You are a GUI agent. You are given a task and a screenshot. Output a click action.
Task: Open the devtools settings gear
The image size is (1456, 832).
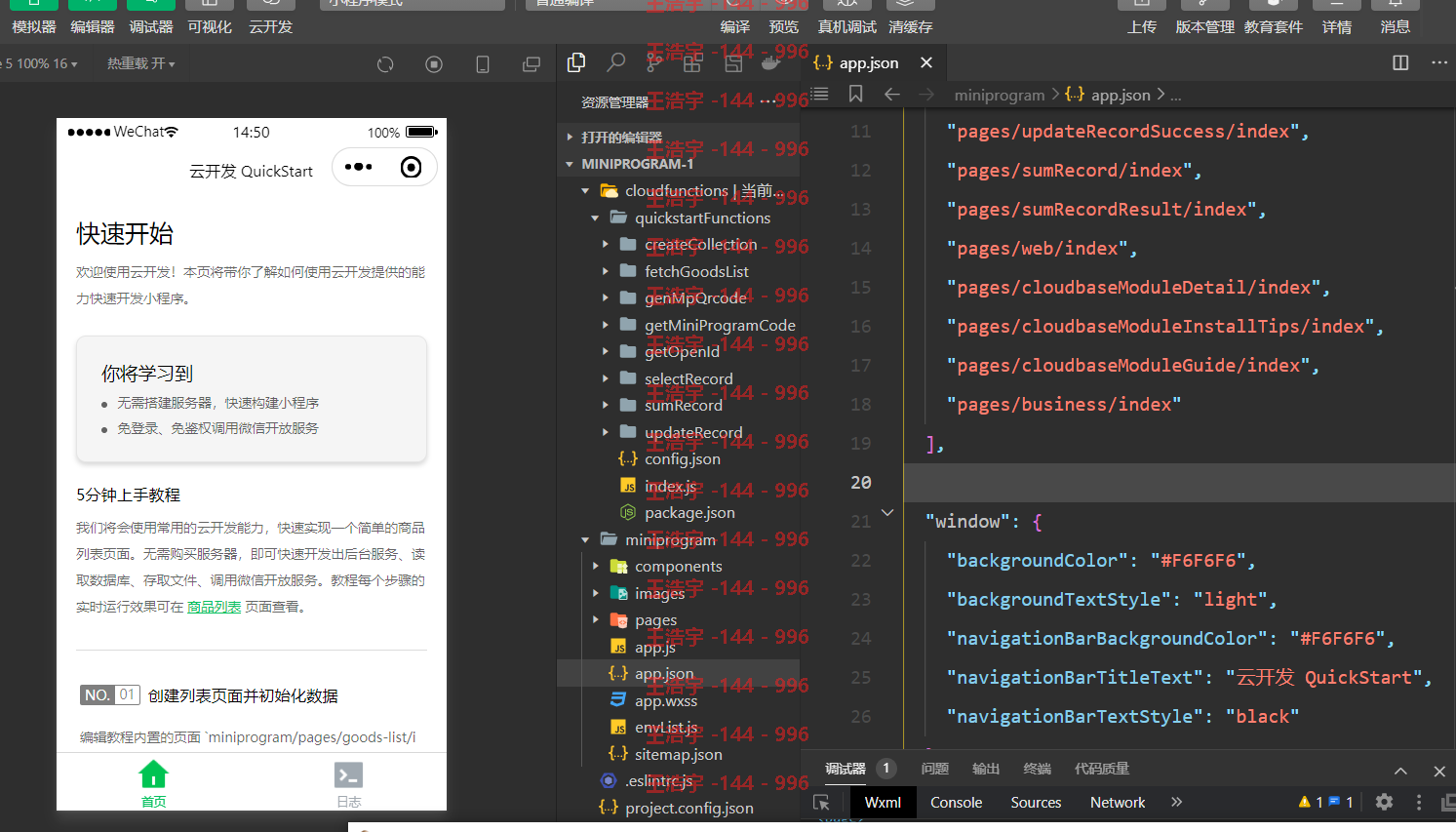click(x=1384, y=802)
